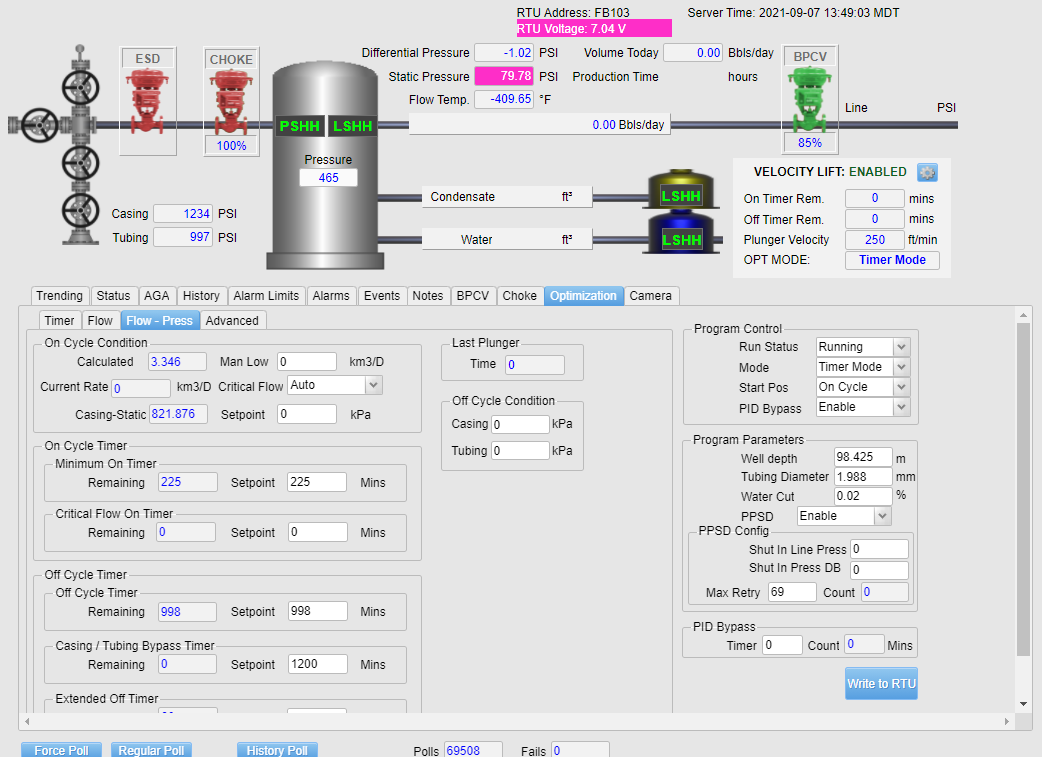
Task: Select the Flow sub-tab
Action: 100,320
